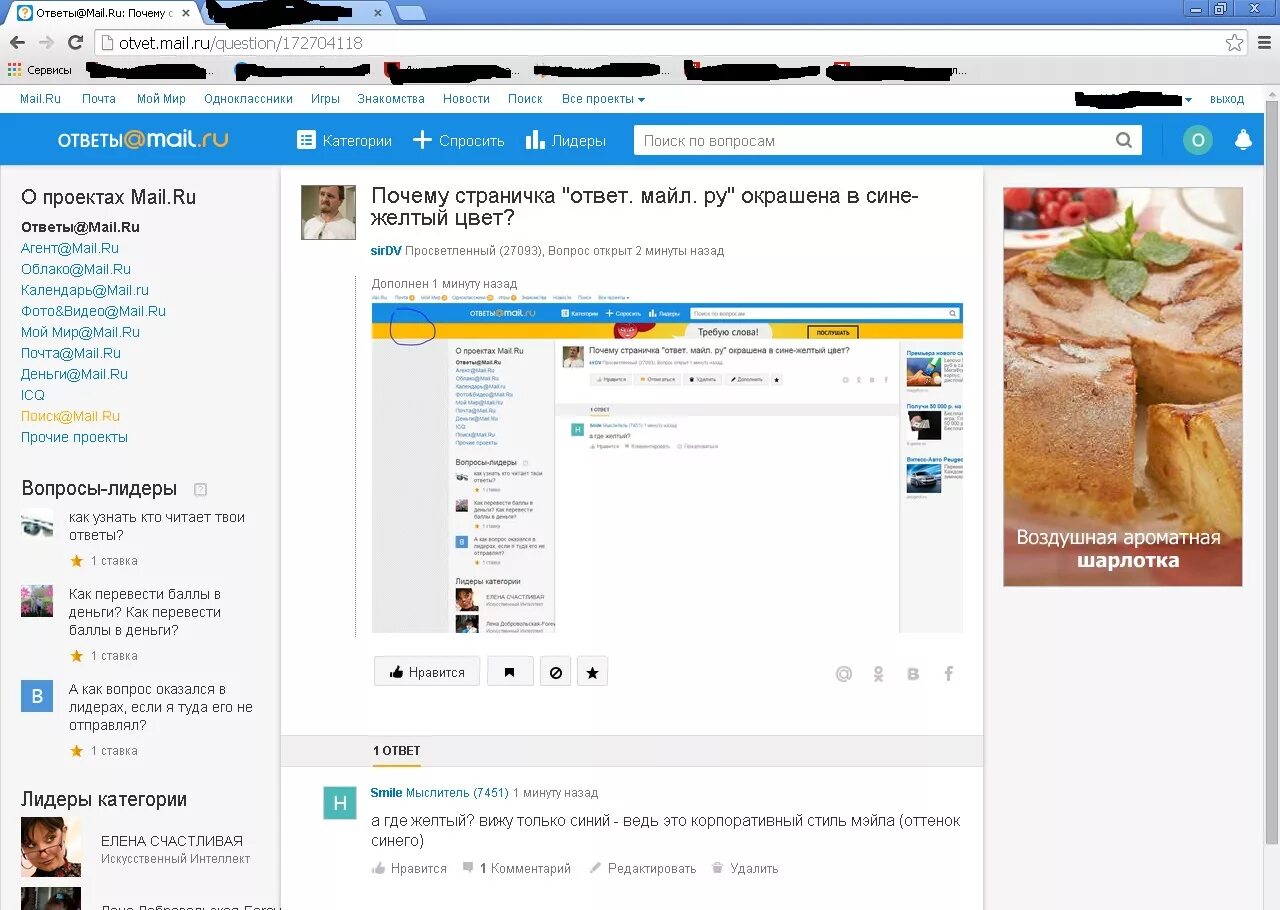The image size is (1280, 910).
Task: Click the address bar URL
Action: pyautogui.click(x=241, y=43)
